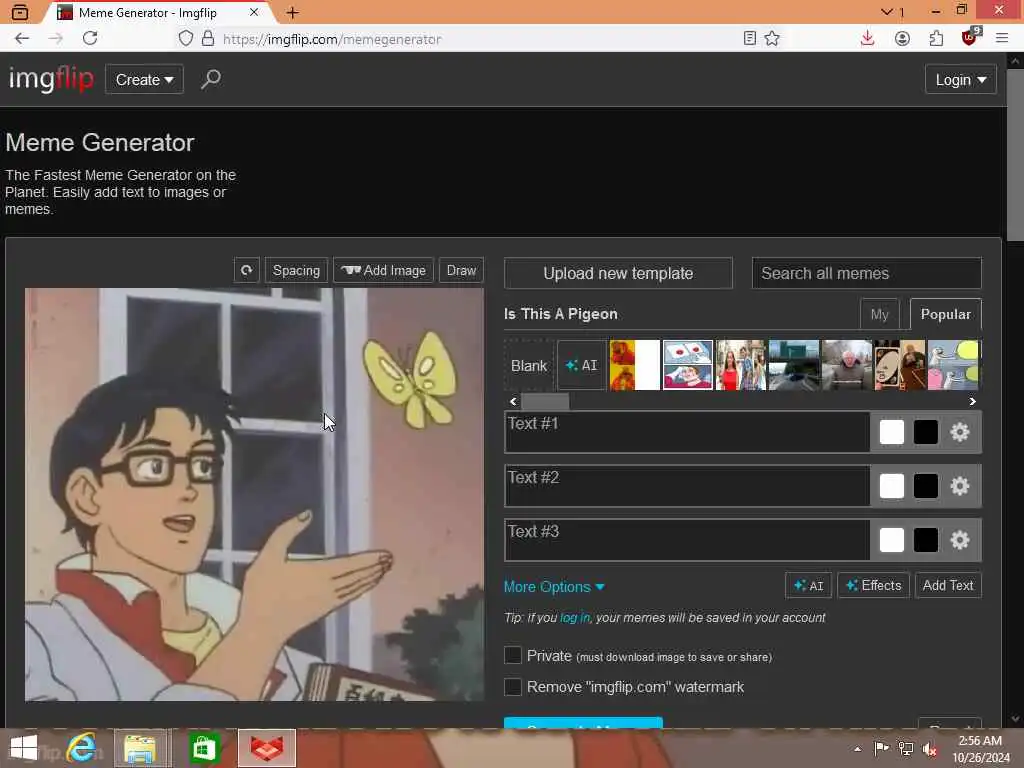
Task: Toggle reader view icon
Action: [x=750, y=39]
